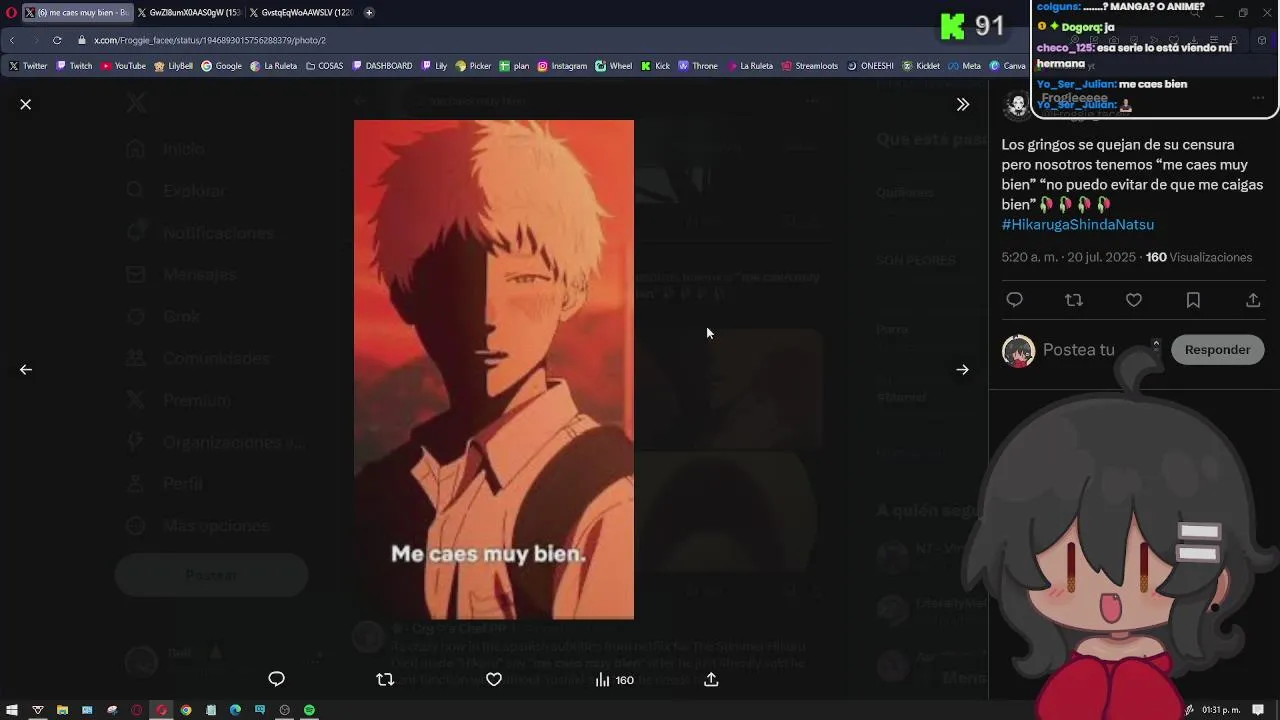Click the site security lock icon

pyautogui.click(x=84, y=40)
